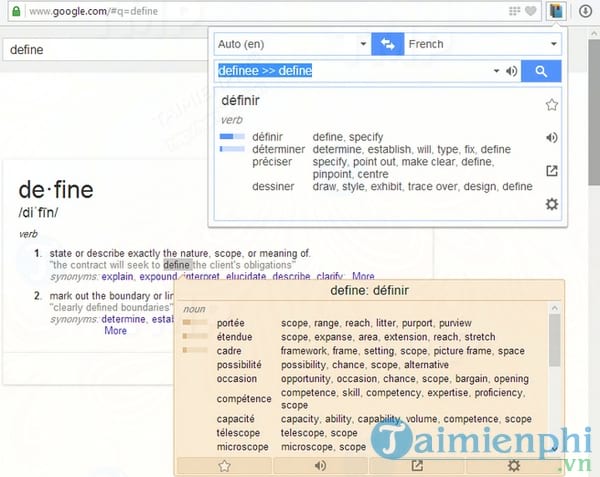Image resolution: width=600 pixels, height=477 pixels.
Task: Click the highlighted word 'define' in example sentence
Action: [176, 265]
